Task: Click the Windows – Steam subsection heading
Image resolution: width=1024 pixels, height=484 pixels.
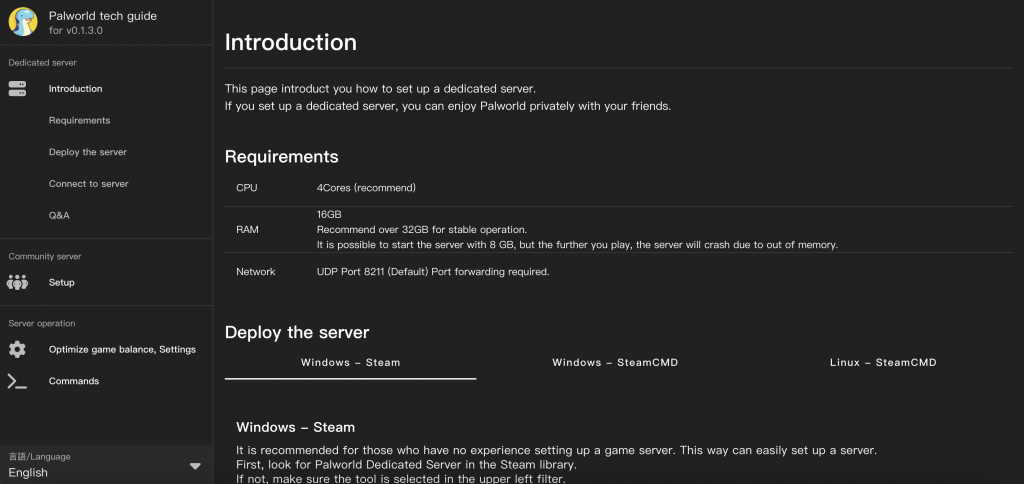Action: 296,427
